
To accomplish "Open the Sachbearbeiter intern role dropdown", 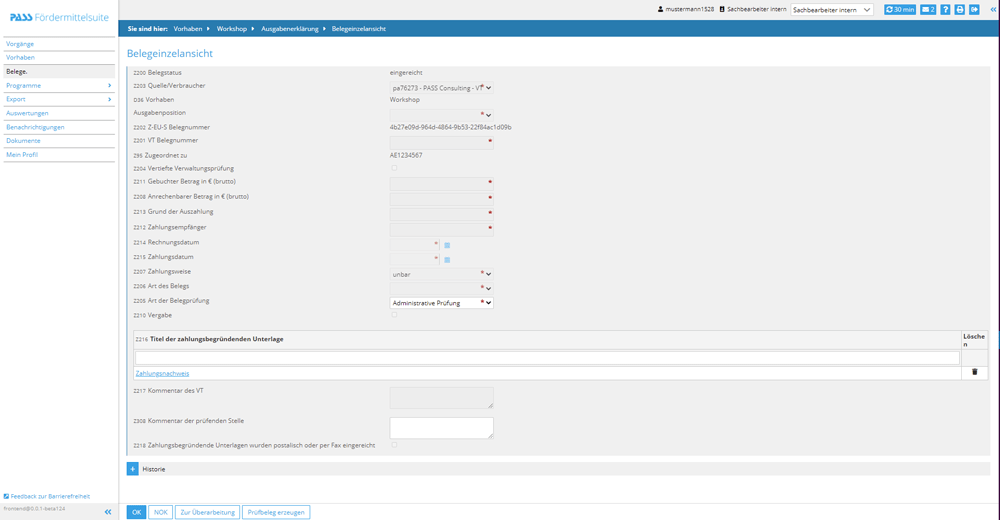I will pyautogui.click(x=832, y=10).
